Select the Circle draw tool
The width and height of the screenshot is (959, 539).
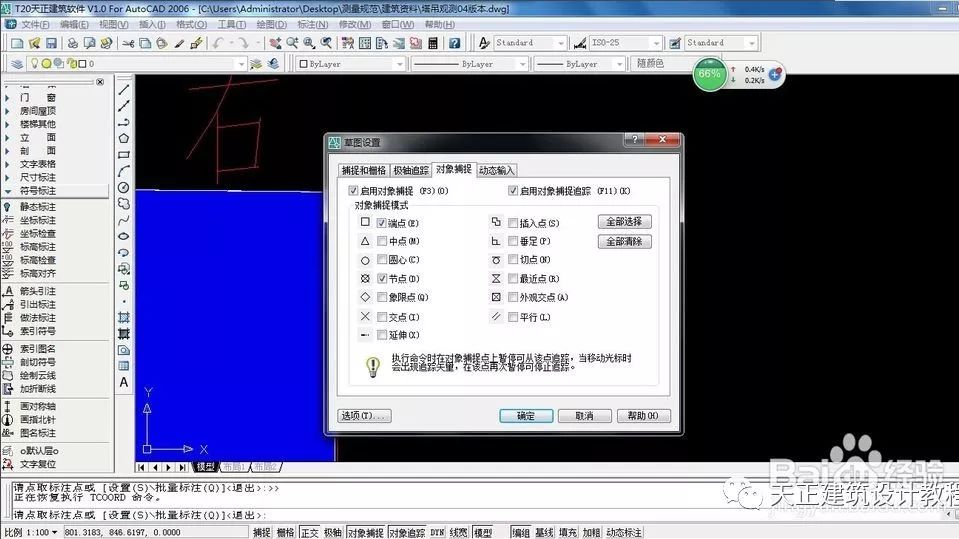pos(124,187)
